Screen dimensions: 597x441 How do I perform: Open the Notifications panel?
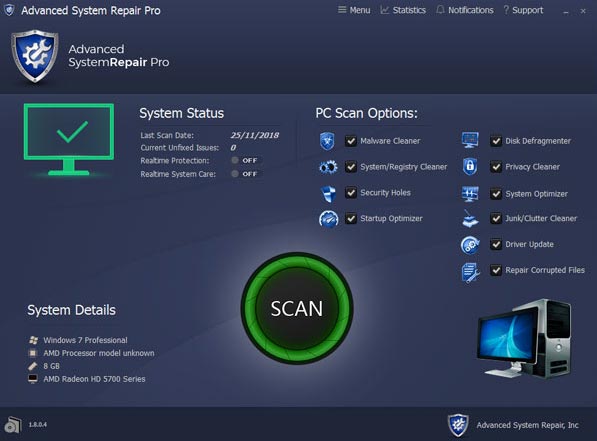[465, 10]
